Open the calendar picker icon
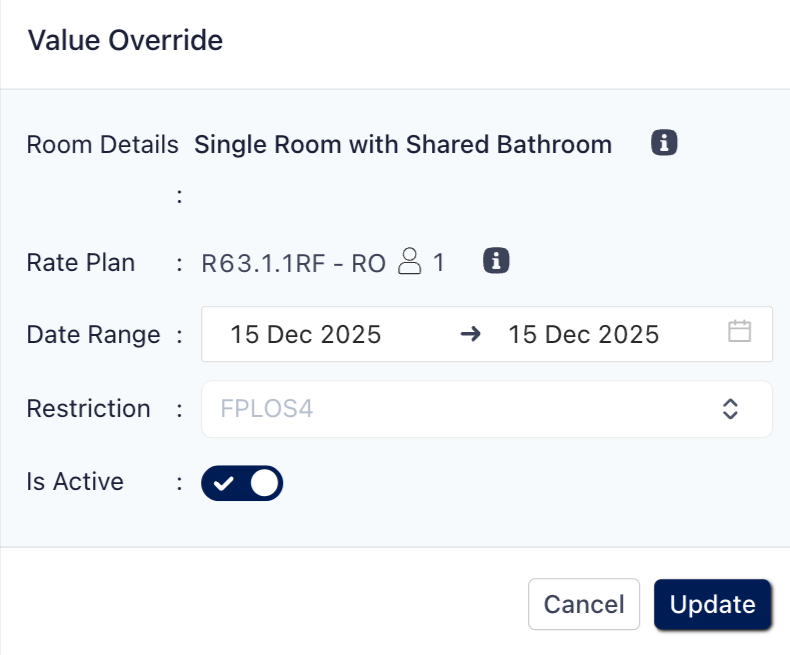The width and height of the screenshot is (790, 655). coord(739,332)
